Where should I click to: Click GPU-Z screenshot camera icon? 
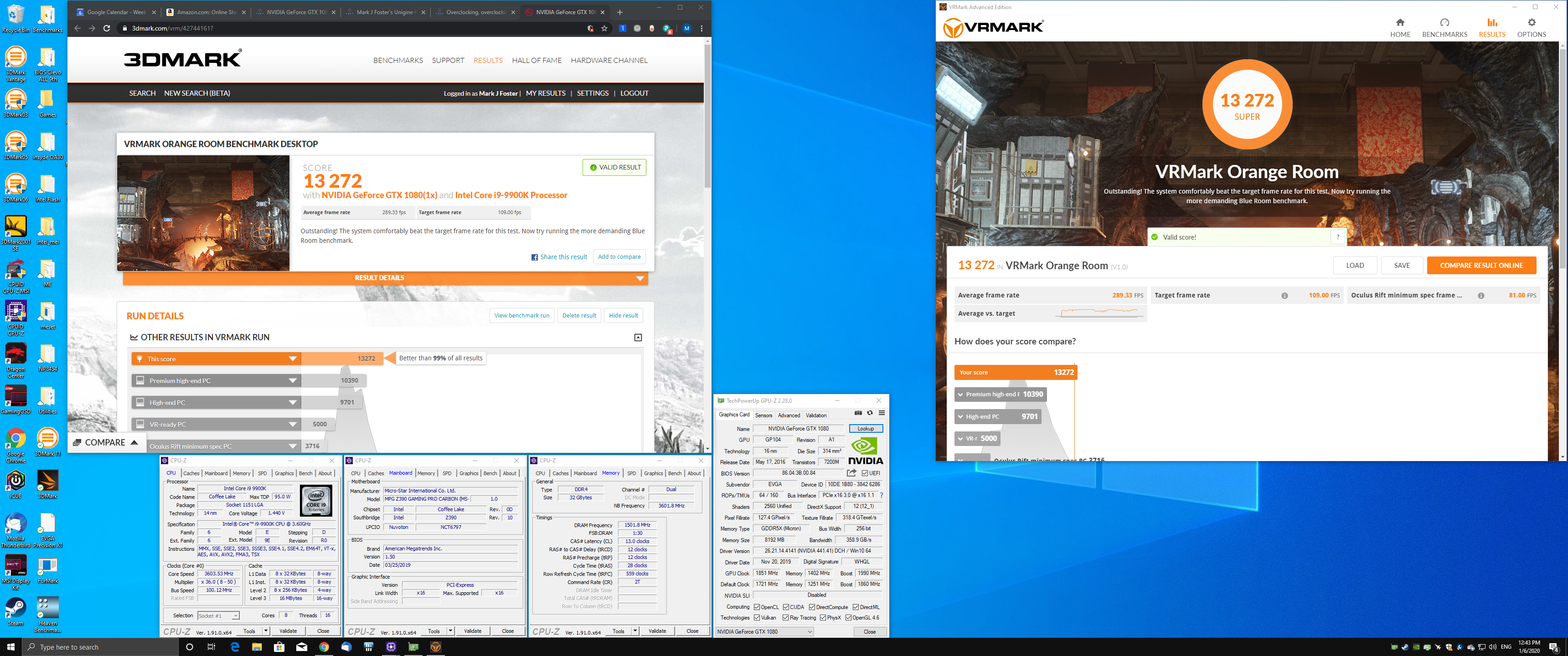[x=858, y=413]
